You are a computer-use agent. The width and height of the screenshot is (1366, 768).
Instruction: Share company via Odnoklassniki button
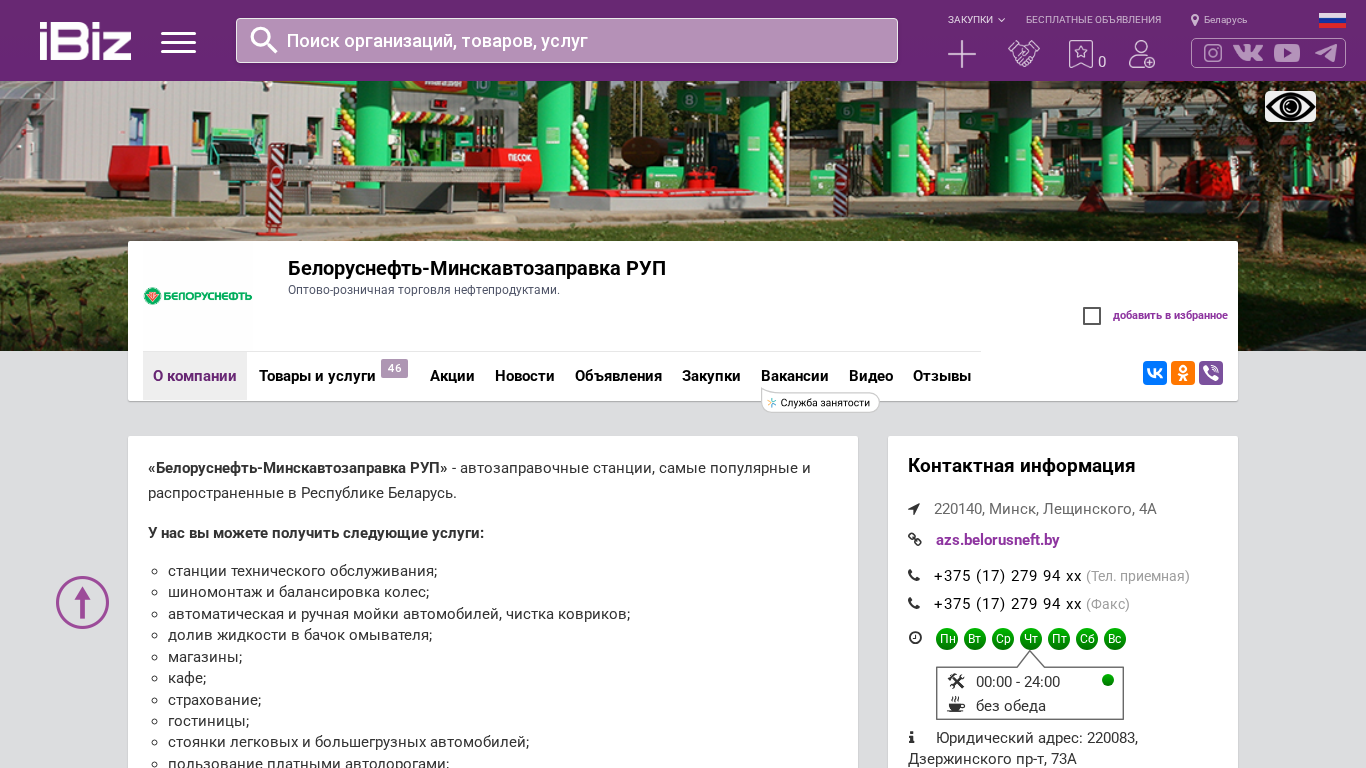click(1183, 373)
